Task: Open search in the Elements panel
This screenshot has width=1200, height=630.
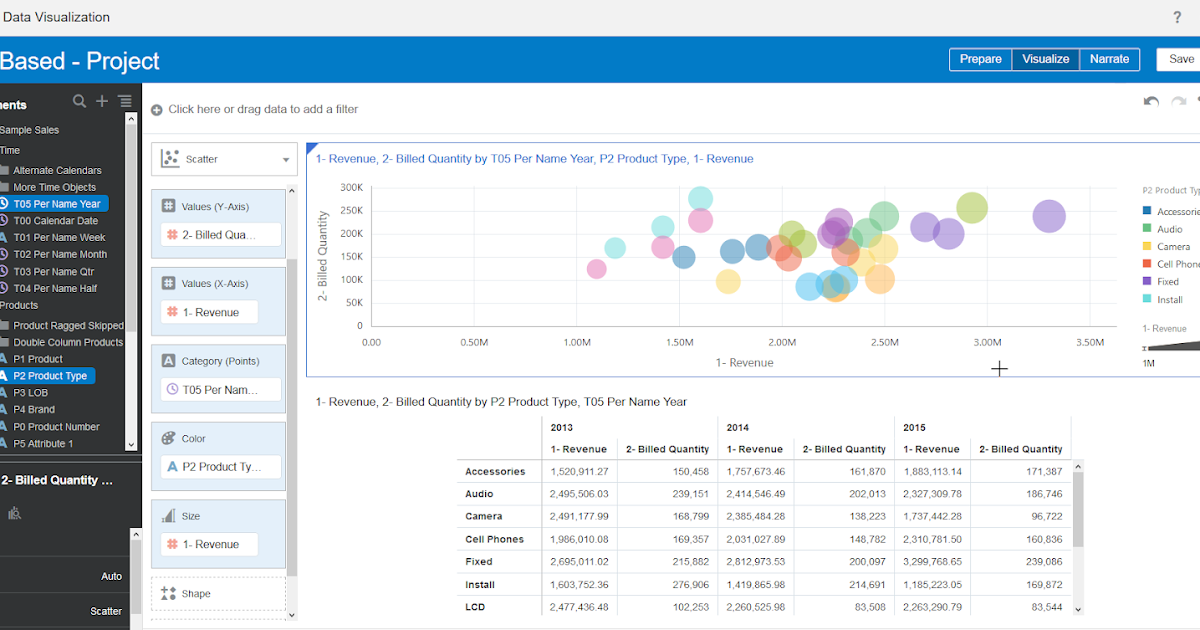Action: coord(79,101)
